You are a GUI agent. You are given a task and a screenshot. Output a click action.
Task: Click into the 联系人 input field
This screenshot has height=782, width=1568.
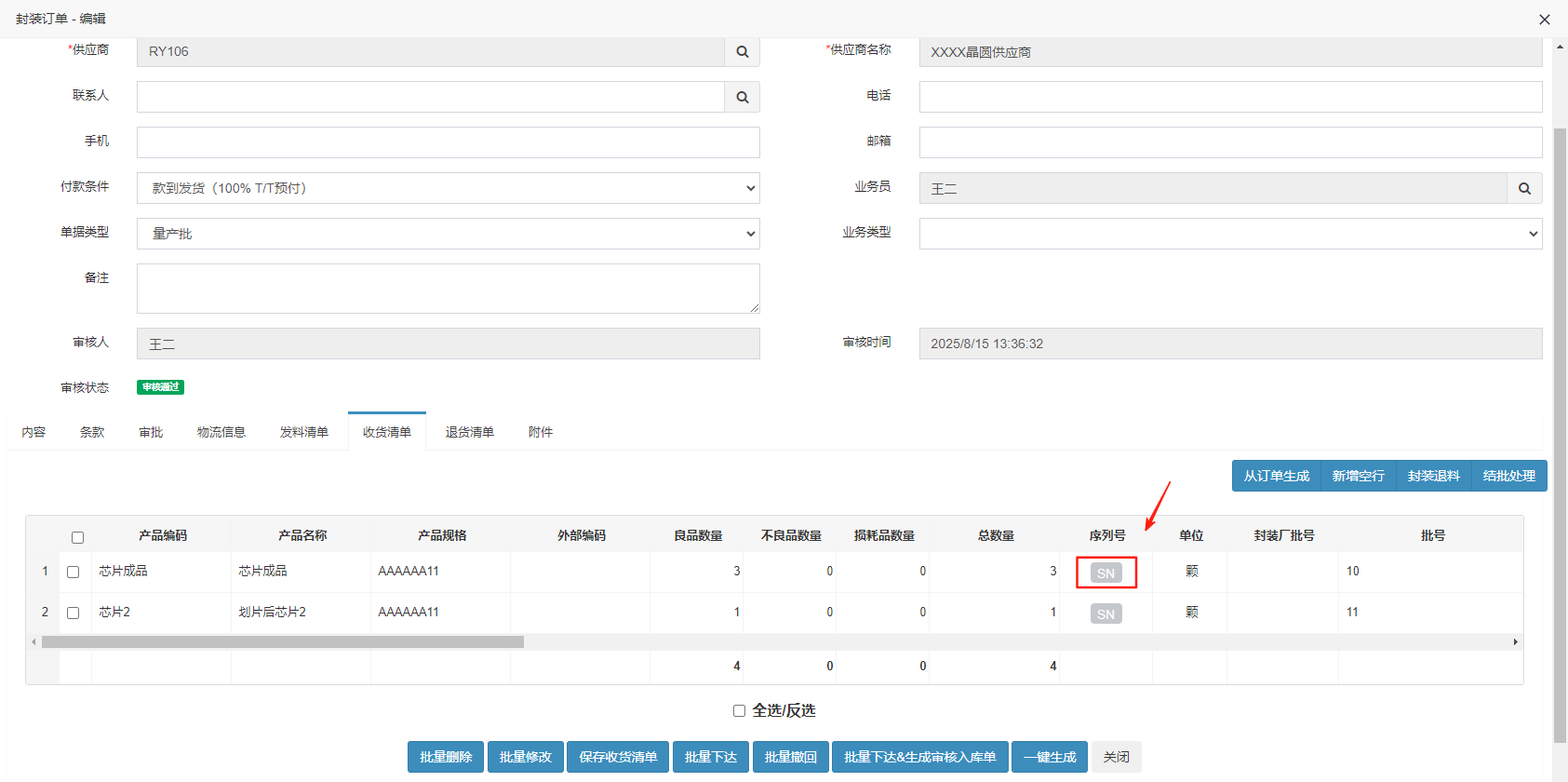click(x=431, y=97)
